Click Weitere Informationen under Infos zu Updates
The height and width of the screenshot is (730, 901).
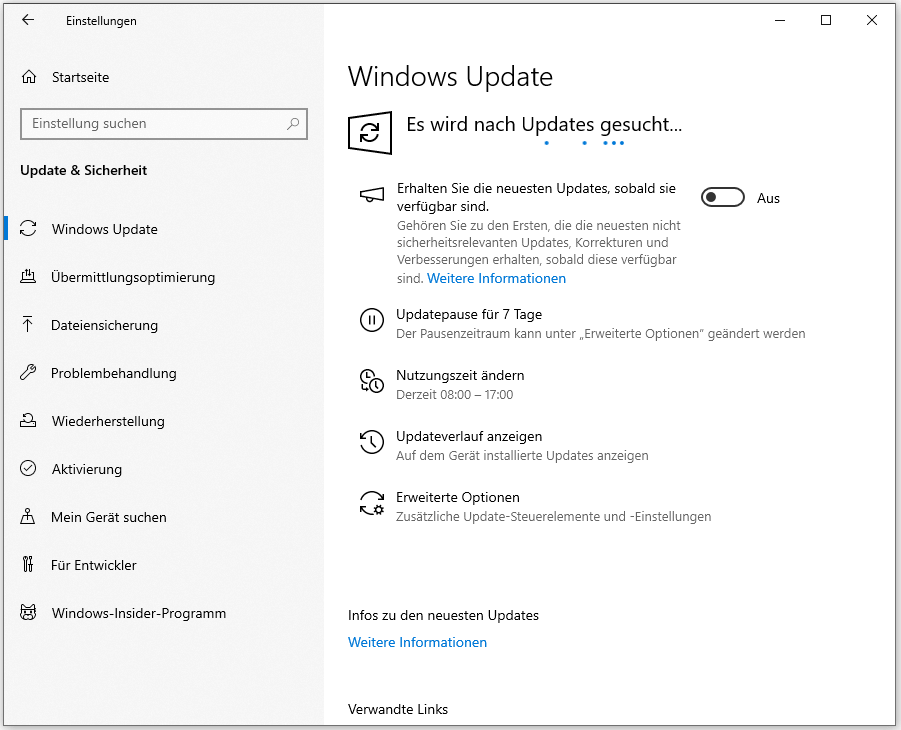417,642
